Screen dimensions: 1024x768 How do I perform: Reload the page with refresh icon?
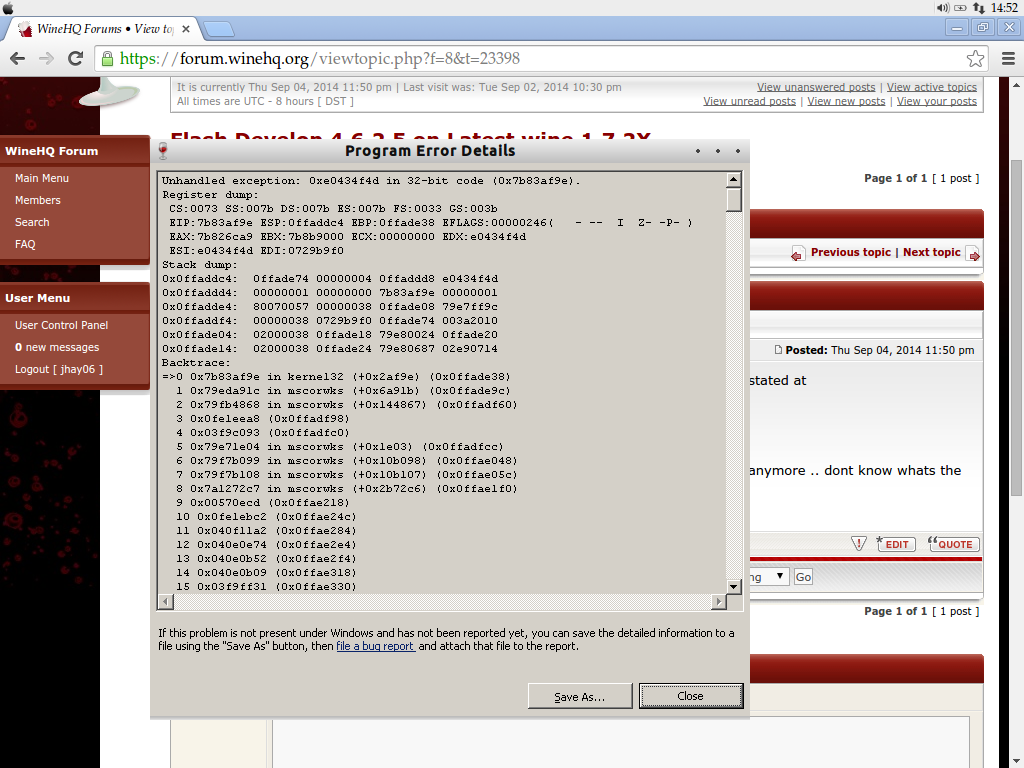coord(76,59)
